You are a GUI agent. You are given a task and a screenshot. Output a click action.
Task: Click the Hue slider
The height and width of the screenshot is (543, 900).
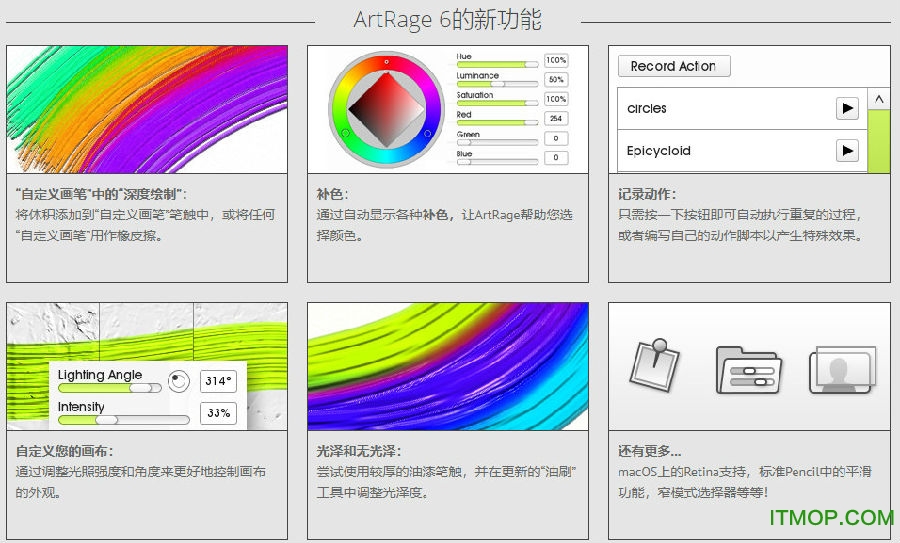497,64
